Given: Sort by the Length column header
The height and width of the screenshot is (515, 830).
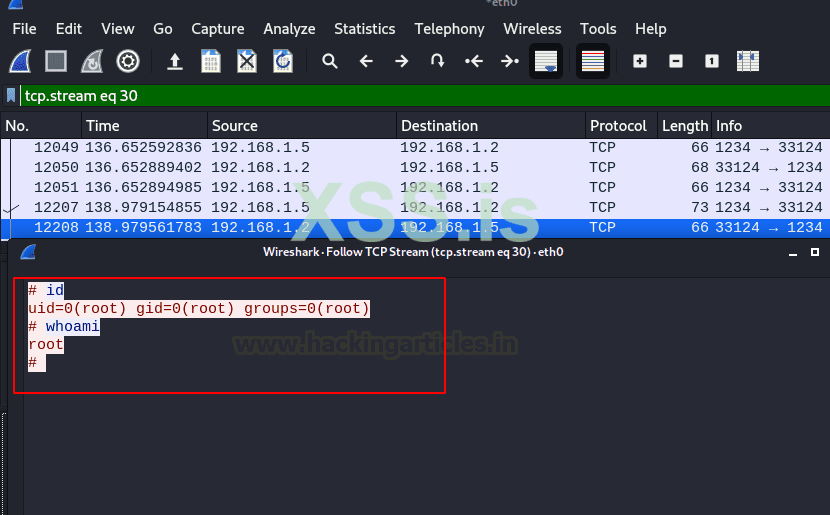Looking at the screenshot, I should (684, 126).
